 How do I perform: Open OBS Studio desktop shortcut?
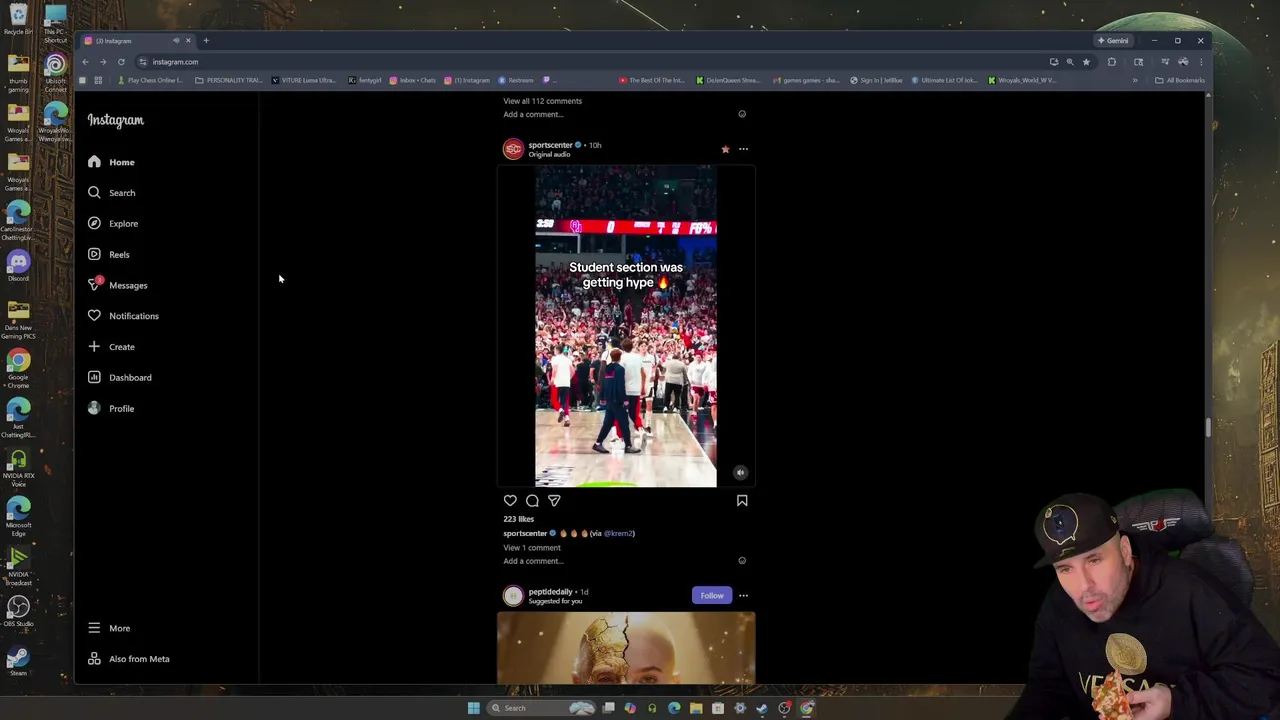(x=18, y=612)
